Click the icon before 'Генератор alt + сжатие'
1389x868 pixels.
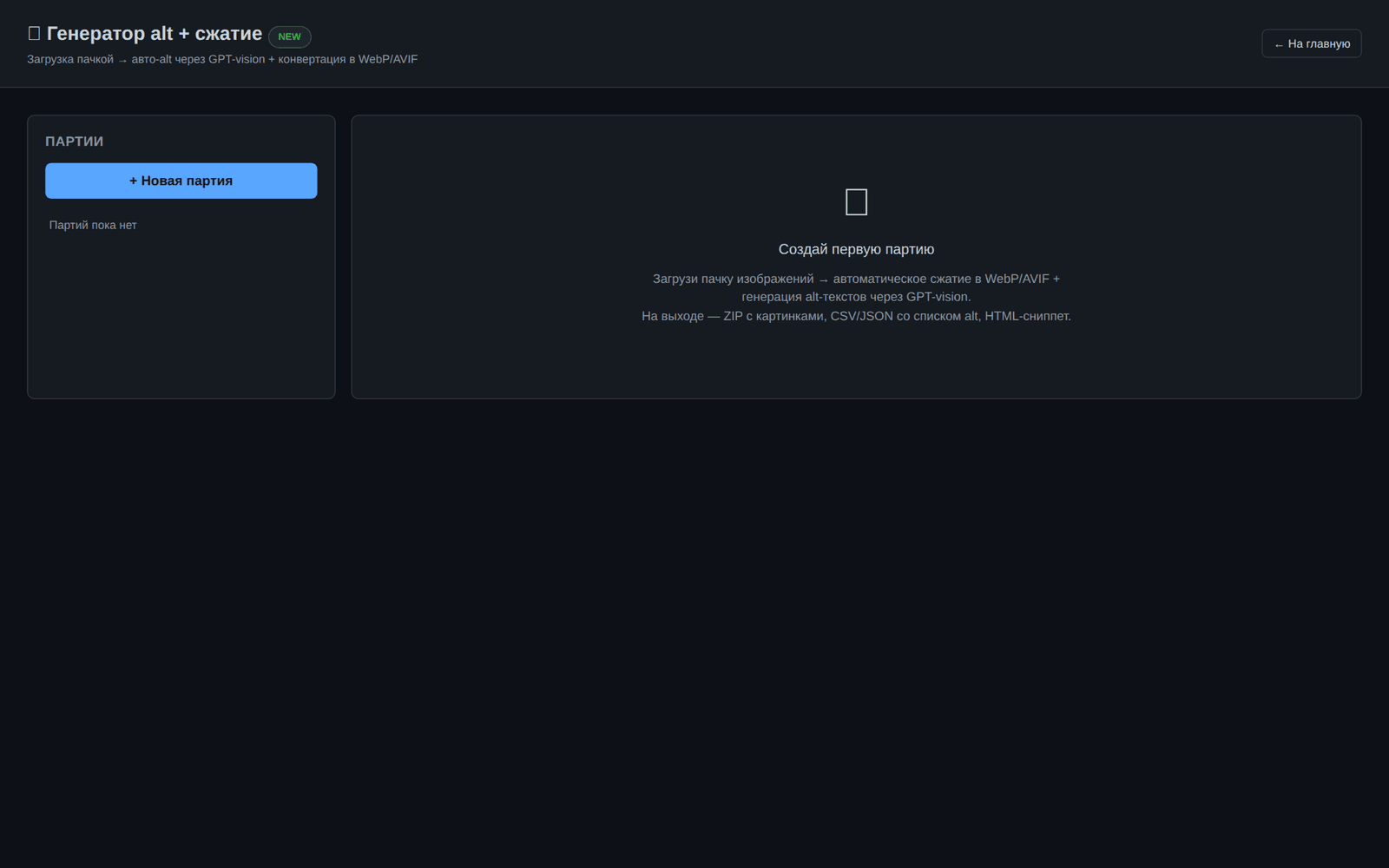(34, 34)
